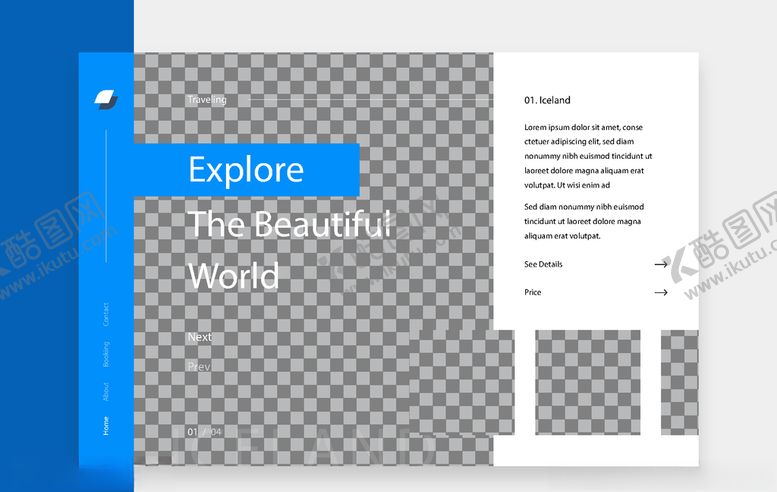Viewport: 777px width, 492px height.
Task: Open the See Details link
Action: point(543,265)
